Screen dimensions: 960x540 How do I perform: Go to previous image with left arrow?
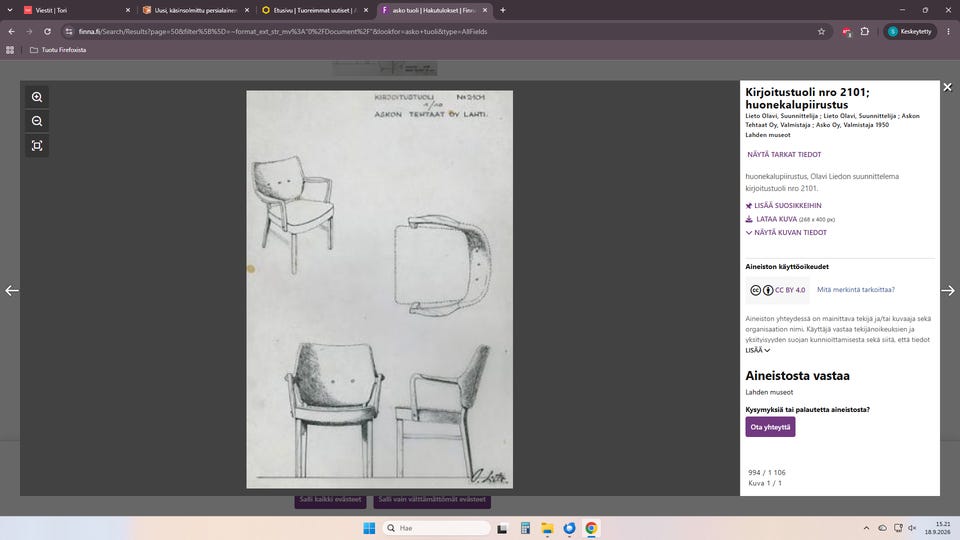click(x=12, y=290)
